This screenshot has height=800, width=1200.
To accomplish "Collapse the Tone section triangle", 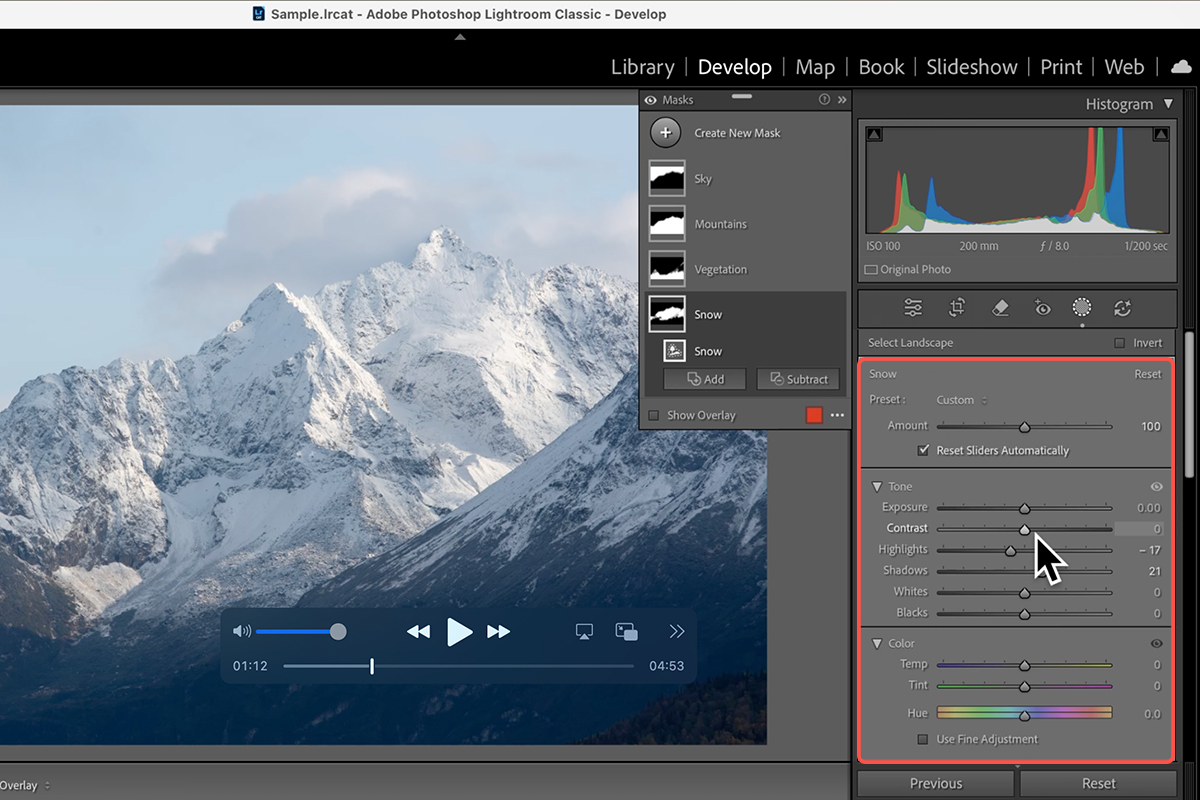I will (877, 487).
